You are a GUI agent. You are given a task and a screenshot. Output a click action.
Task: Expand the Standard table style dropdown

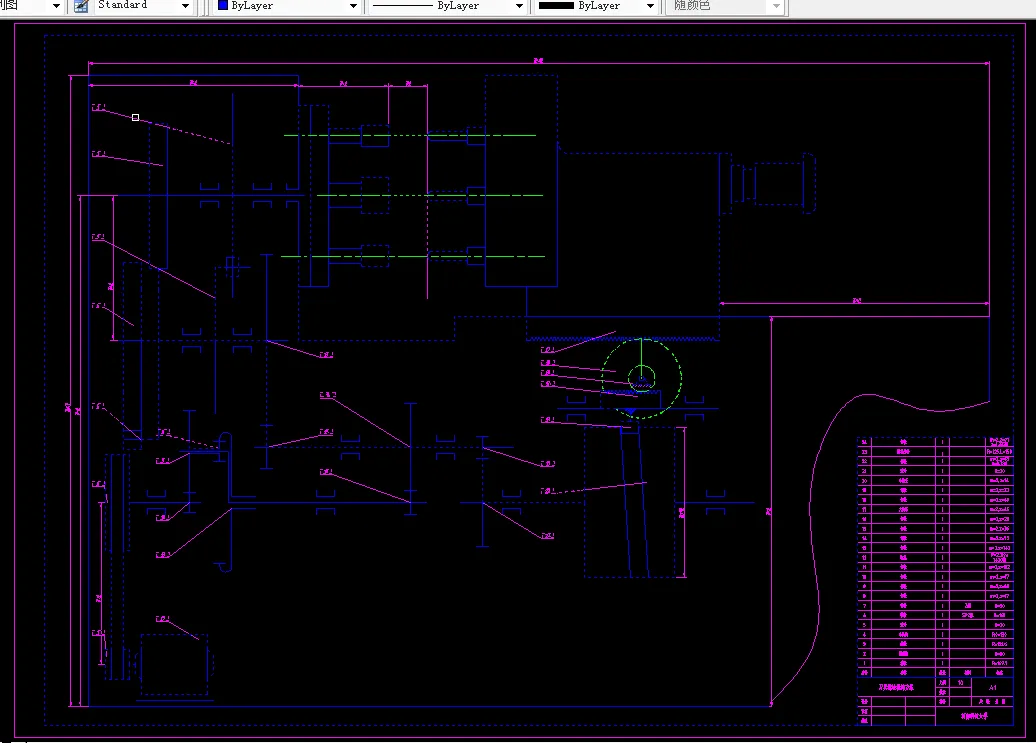185,6
